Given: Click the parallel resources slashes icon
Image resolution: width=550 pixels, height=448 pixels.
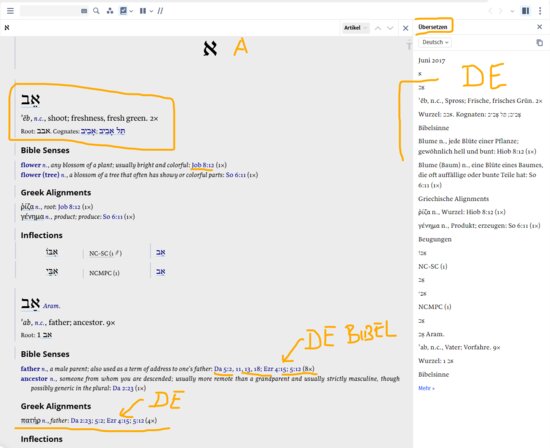Looking at the screenshot, I should click(160, 11).
